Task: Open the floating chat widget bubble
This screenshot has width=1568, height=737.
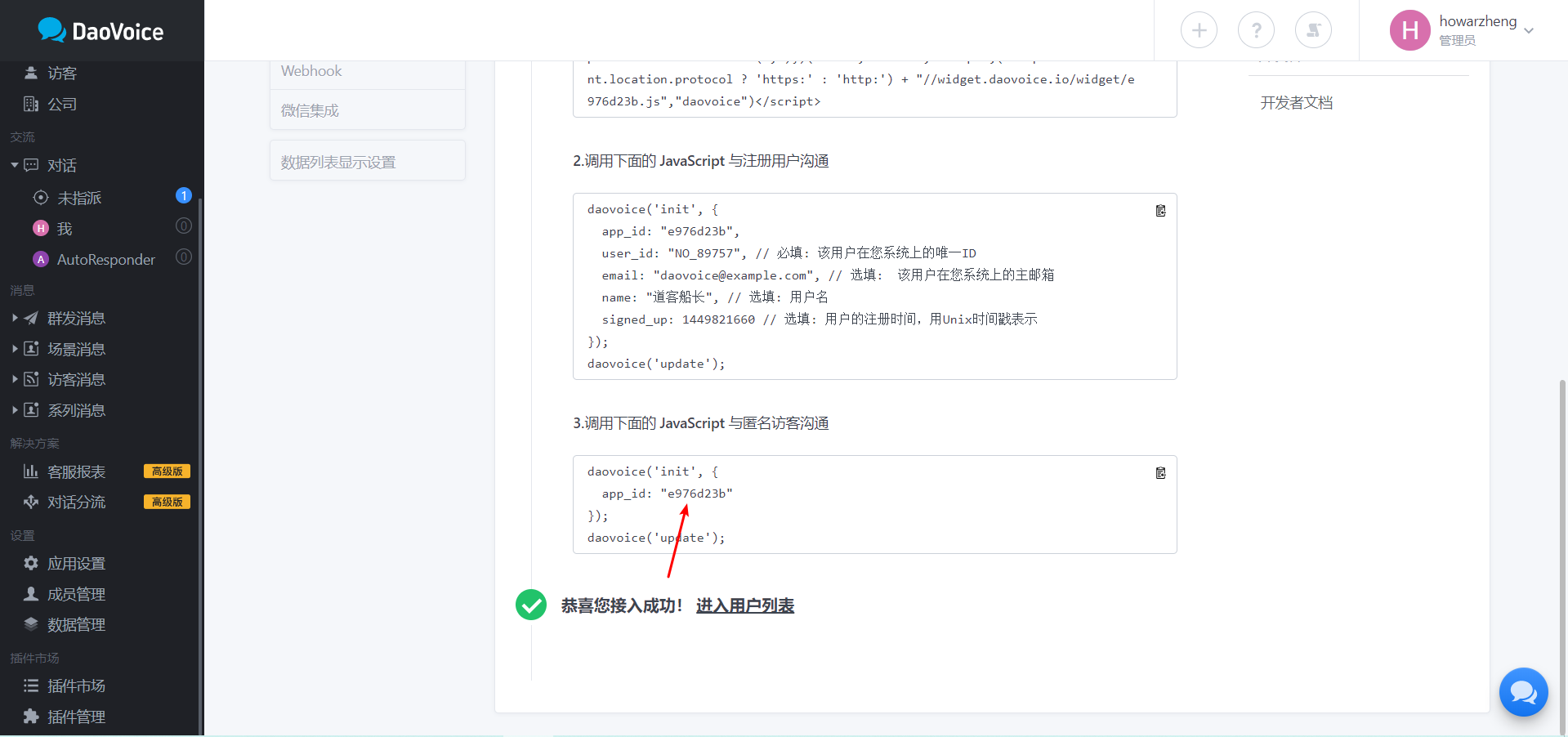Action: coord(1523,692)
